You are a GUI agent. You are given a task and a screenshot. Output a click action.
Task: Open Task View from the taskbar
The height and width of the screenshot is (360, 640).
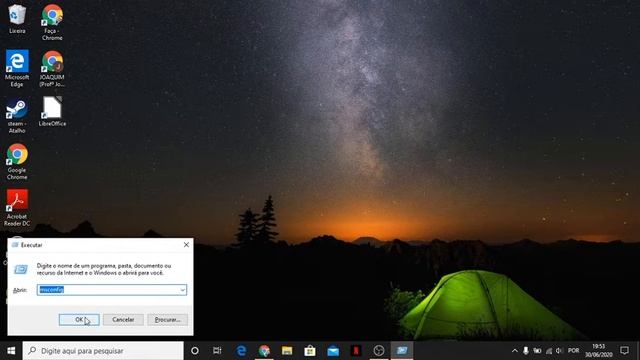coord(217,351)
